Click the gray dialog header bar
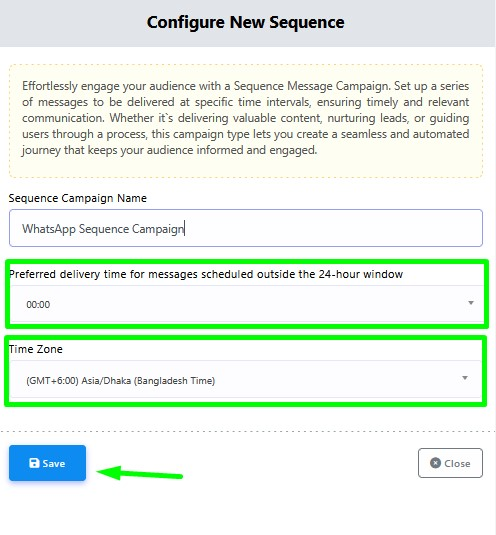496x535 pixels. tap(248, 23)
